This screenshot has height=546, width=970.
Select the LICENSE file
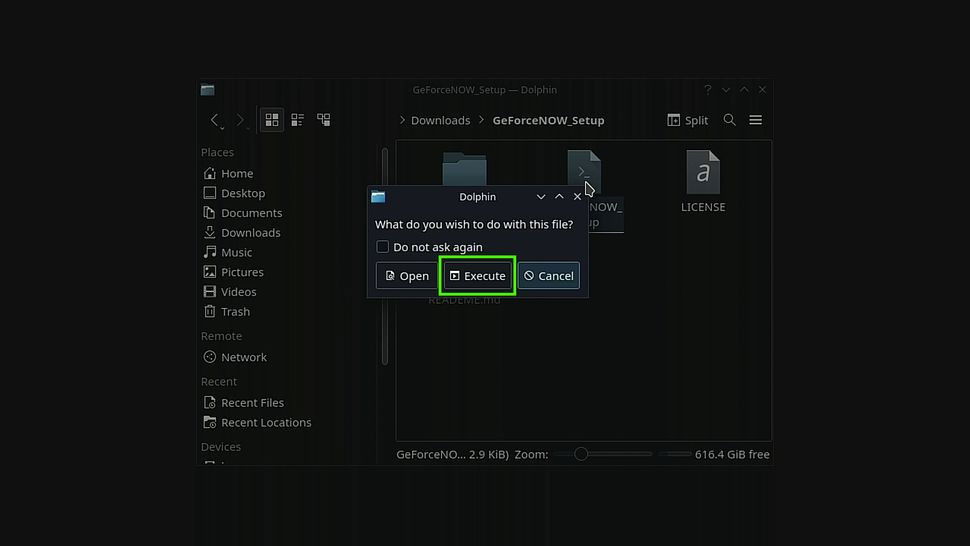[x=703, y=181]
